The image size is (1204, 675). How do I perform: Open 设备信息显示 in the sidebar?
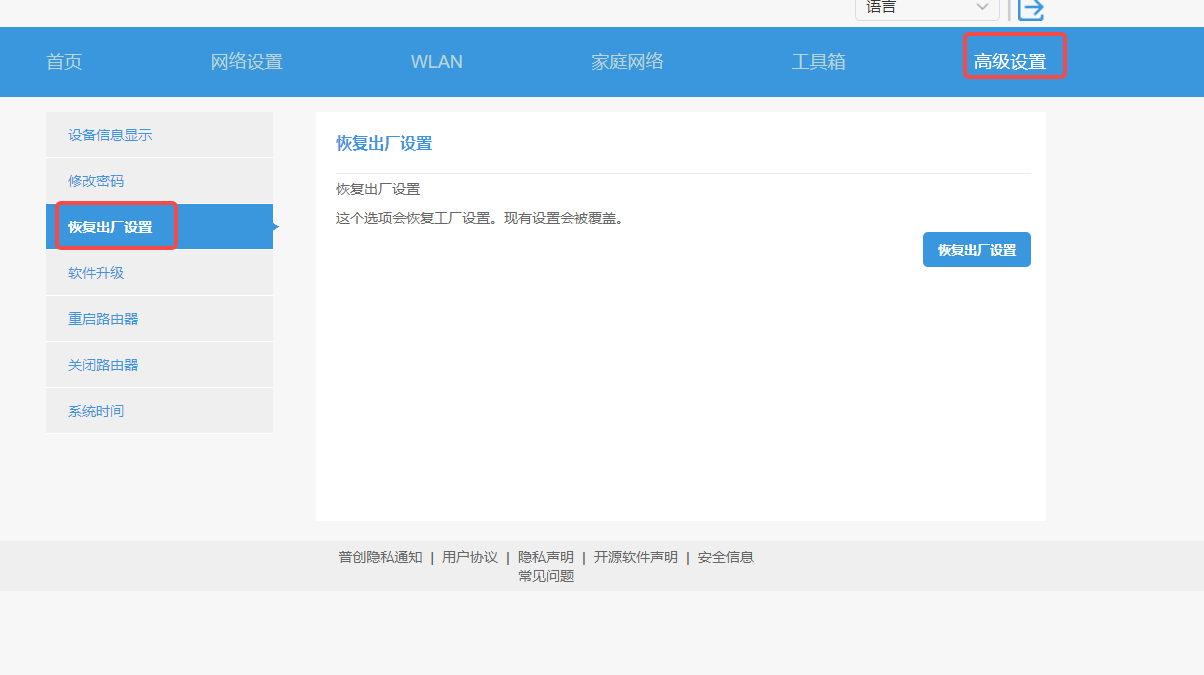pyautogui.click(x=110, y=134)
